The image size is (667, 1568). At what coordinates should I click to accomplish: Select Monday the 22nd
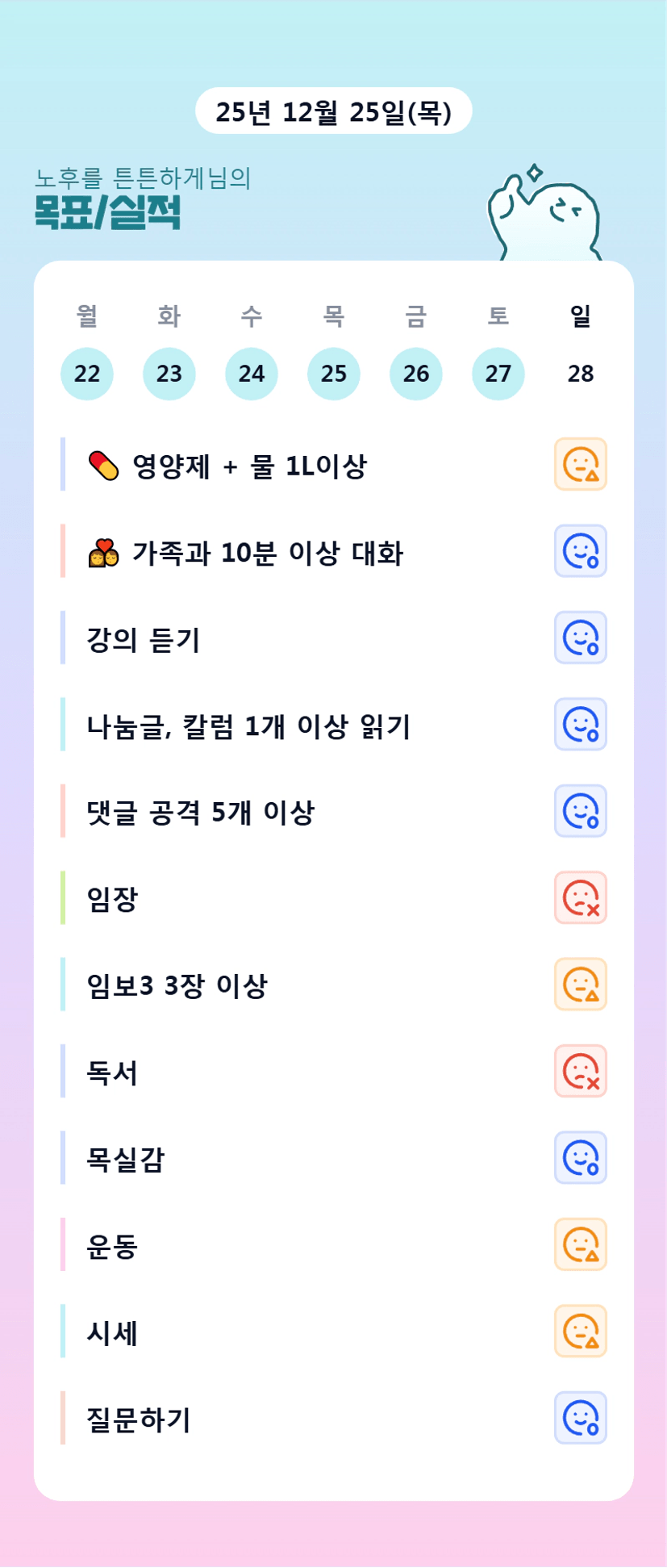coord(87,374)
